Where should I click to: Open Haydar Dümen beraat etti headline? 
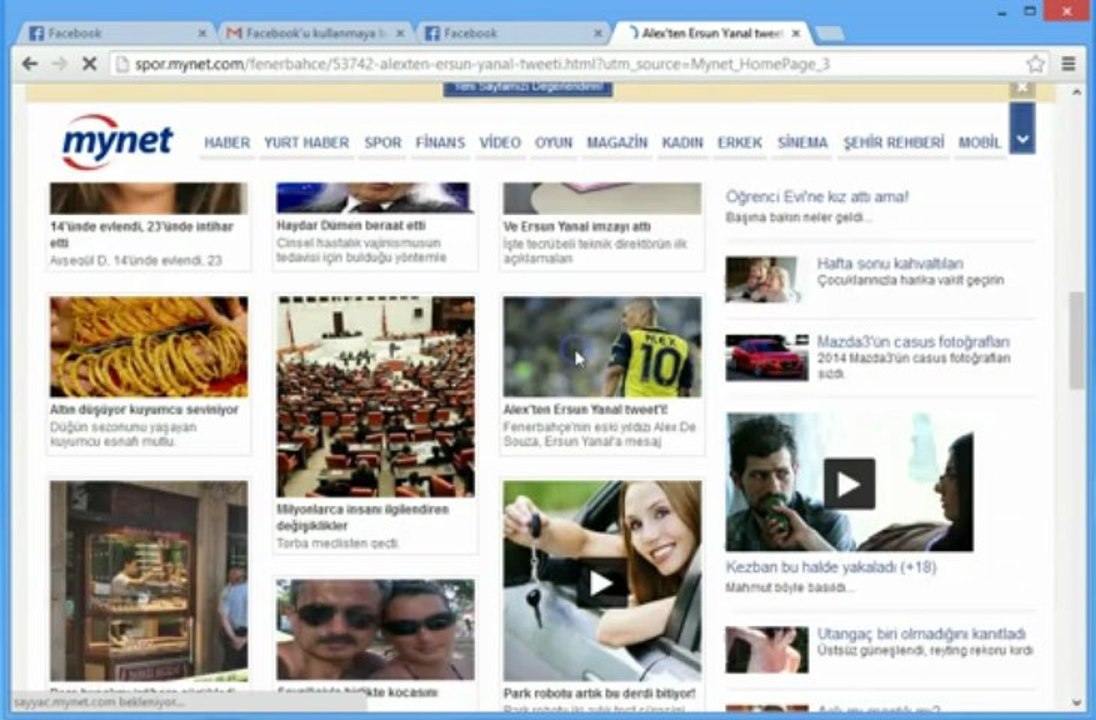click(351, 226)
